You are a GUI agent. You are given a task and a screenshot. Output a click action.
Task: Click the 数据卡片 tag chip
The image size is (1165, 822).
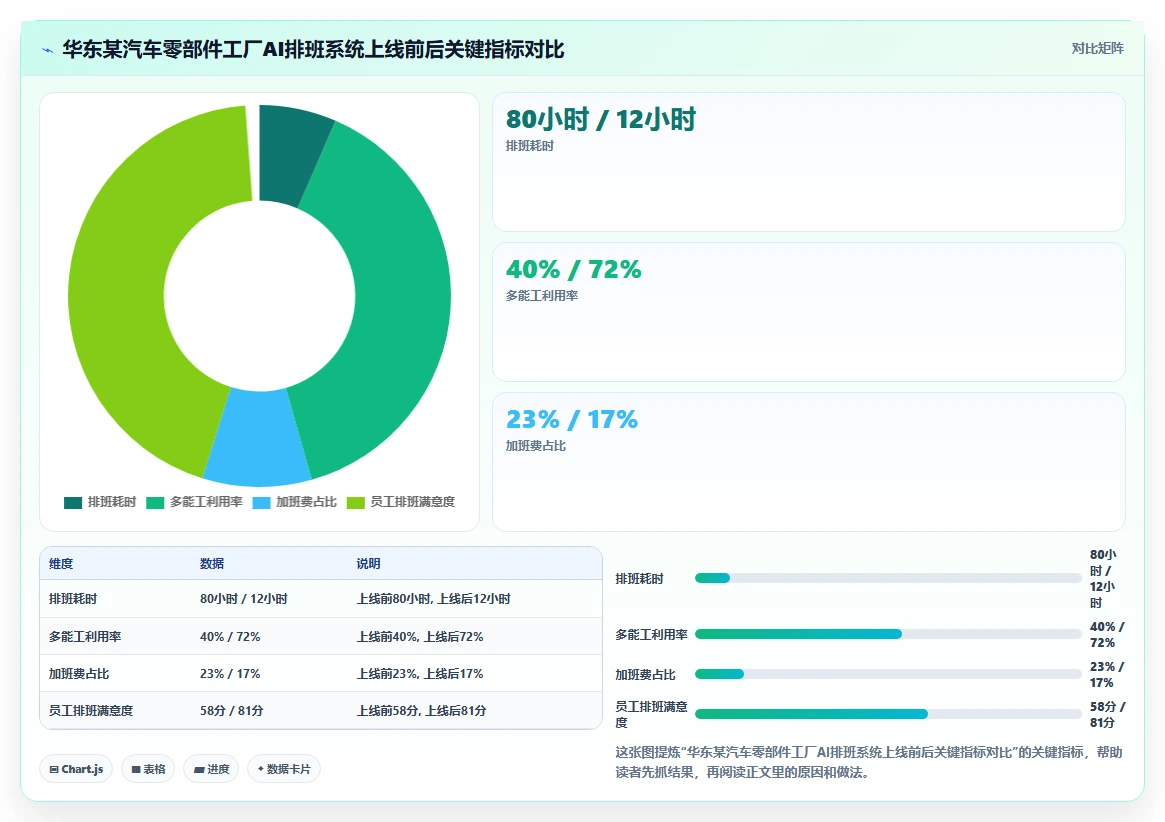point(284,769)
